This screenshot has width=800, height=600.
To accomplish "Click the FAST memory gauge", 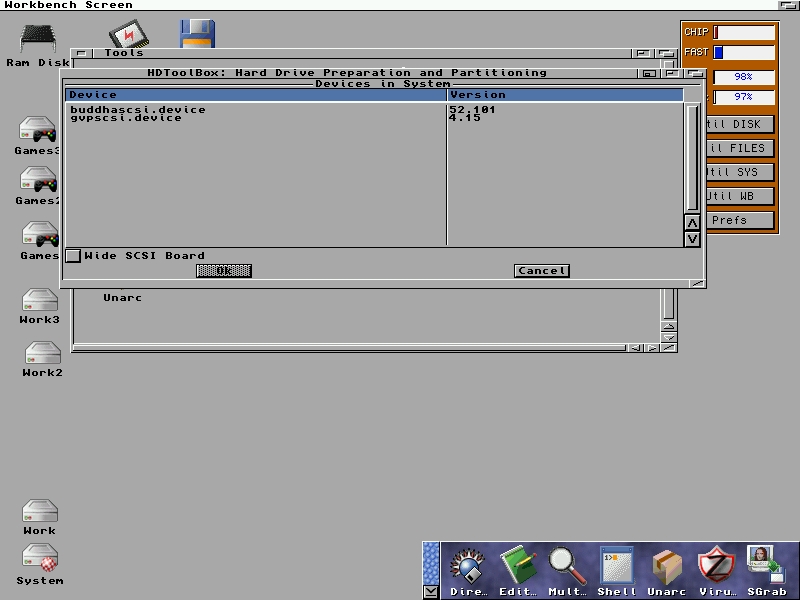I will pos(744,52).
